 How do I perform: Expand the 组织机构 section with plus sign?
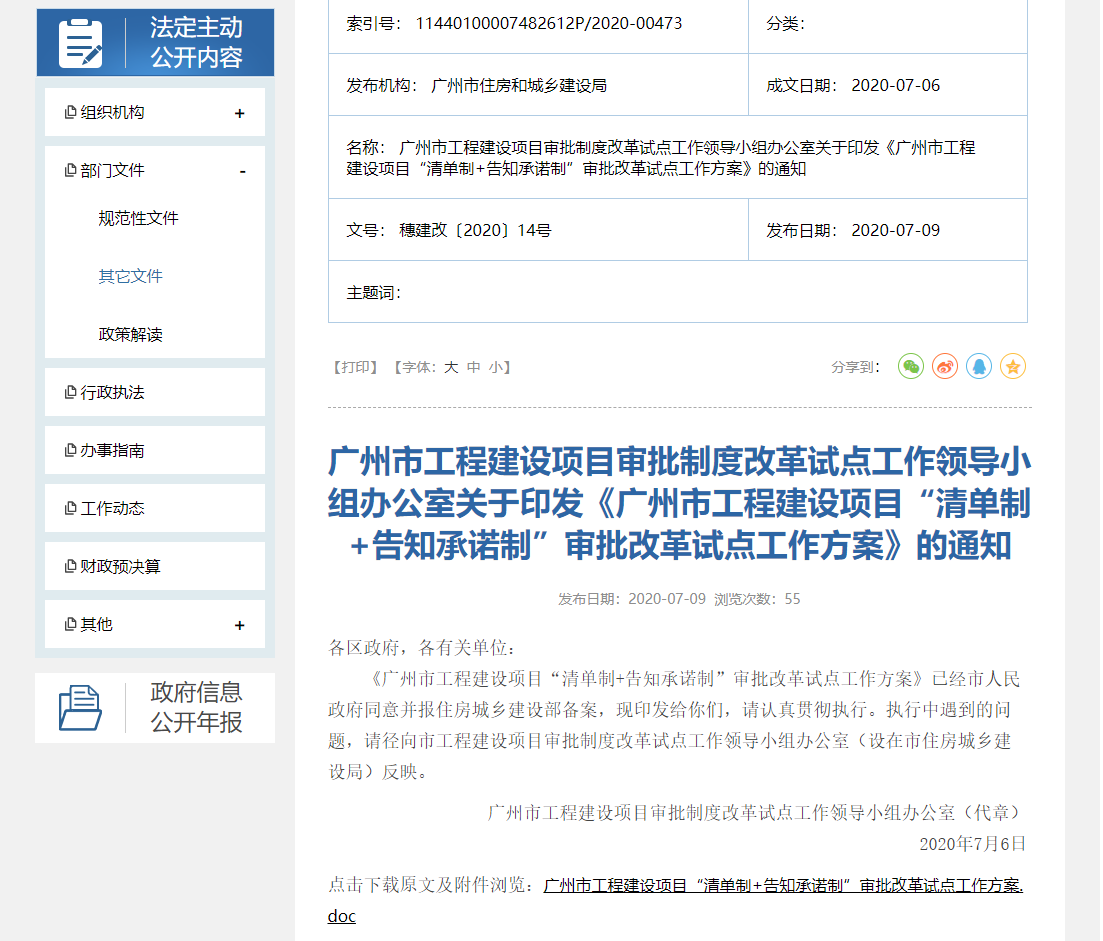[239, 113]
